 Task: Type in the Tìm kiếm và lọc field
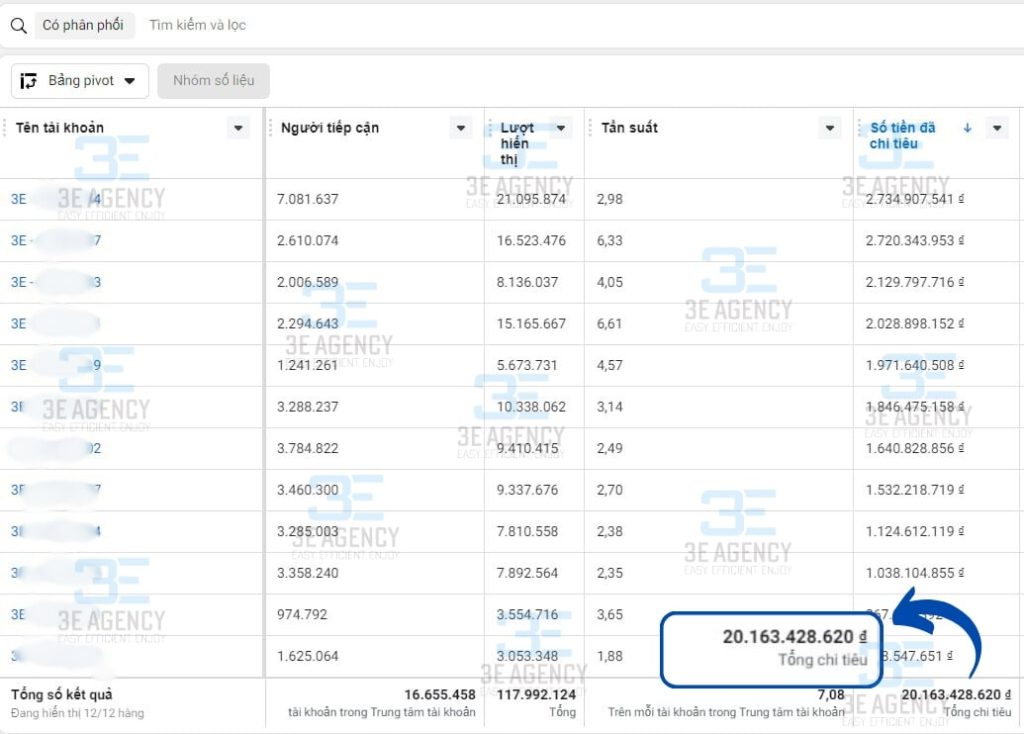pyautogui.click(x=400, y=26)
